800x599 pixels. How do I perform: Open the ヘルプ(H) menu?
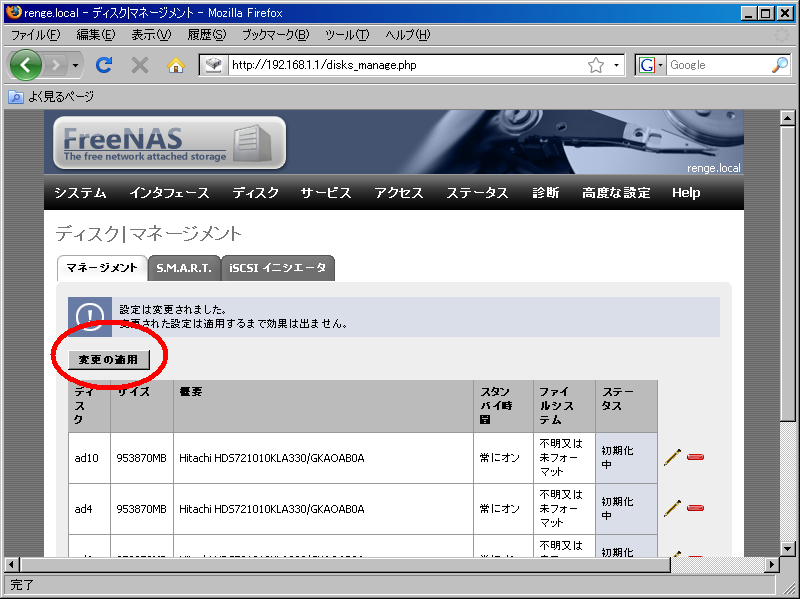coord(408,35)
